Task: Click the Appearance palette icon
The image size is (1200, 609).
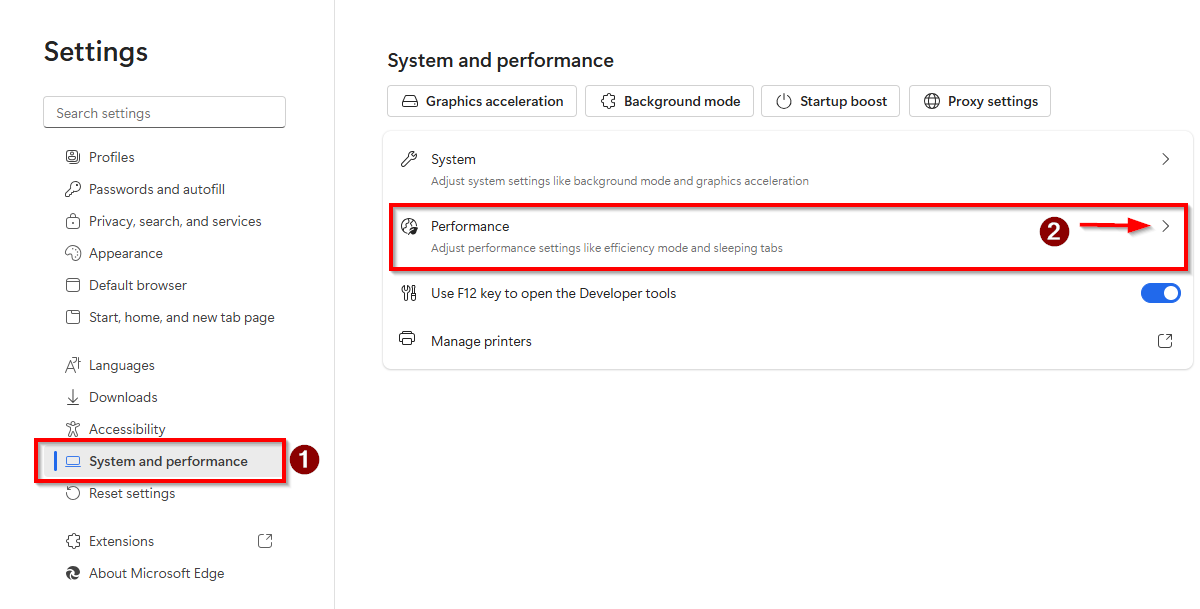Action: (x=72, y=253)
